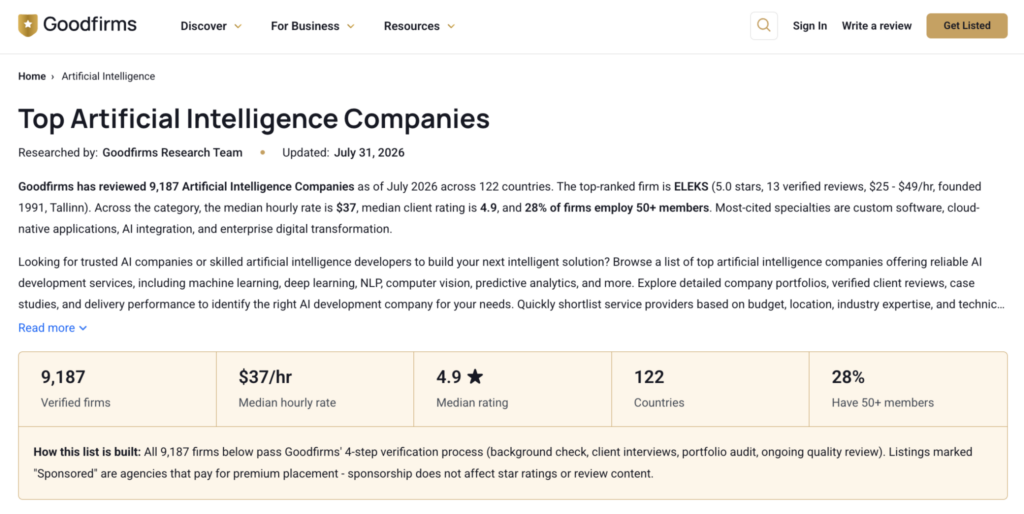The image size is (1024, 514).
Task: Expand the Resources dropdown chevron
Action: (451, 26)
